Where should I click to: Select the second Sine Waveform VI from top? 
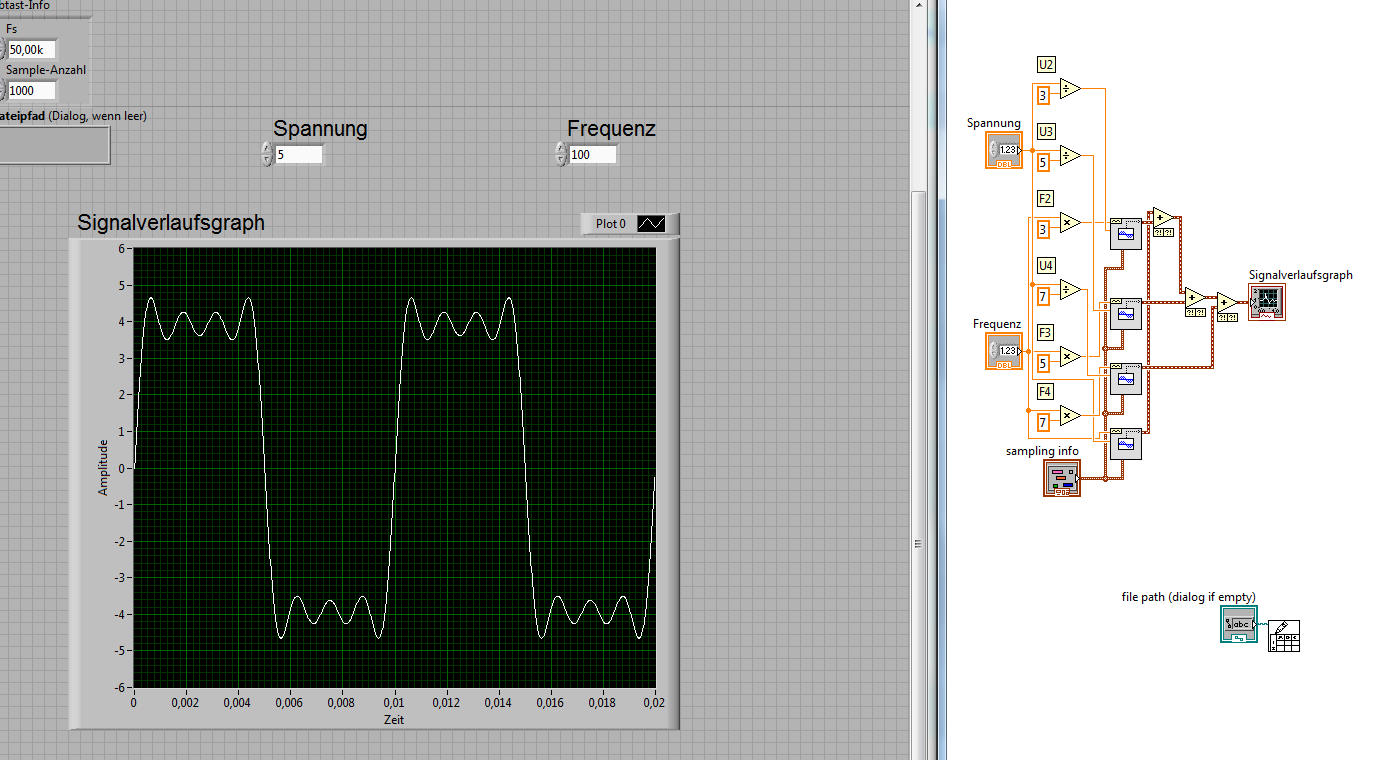tap(1126, 313)
